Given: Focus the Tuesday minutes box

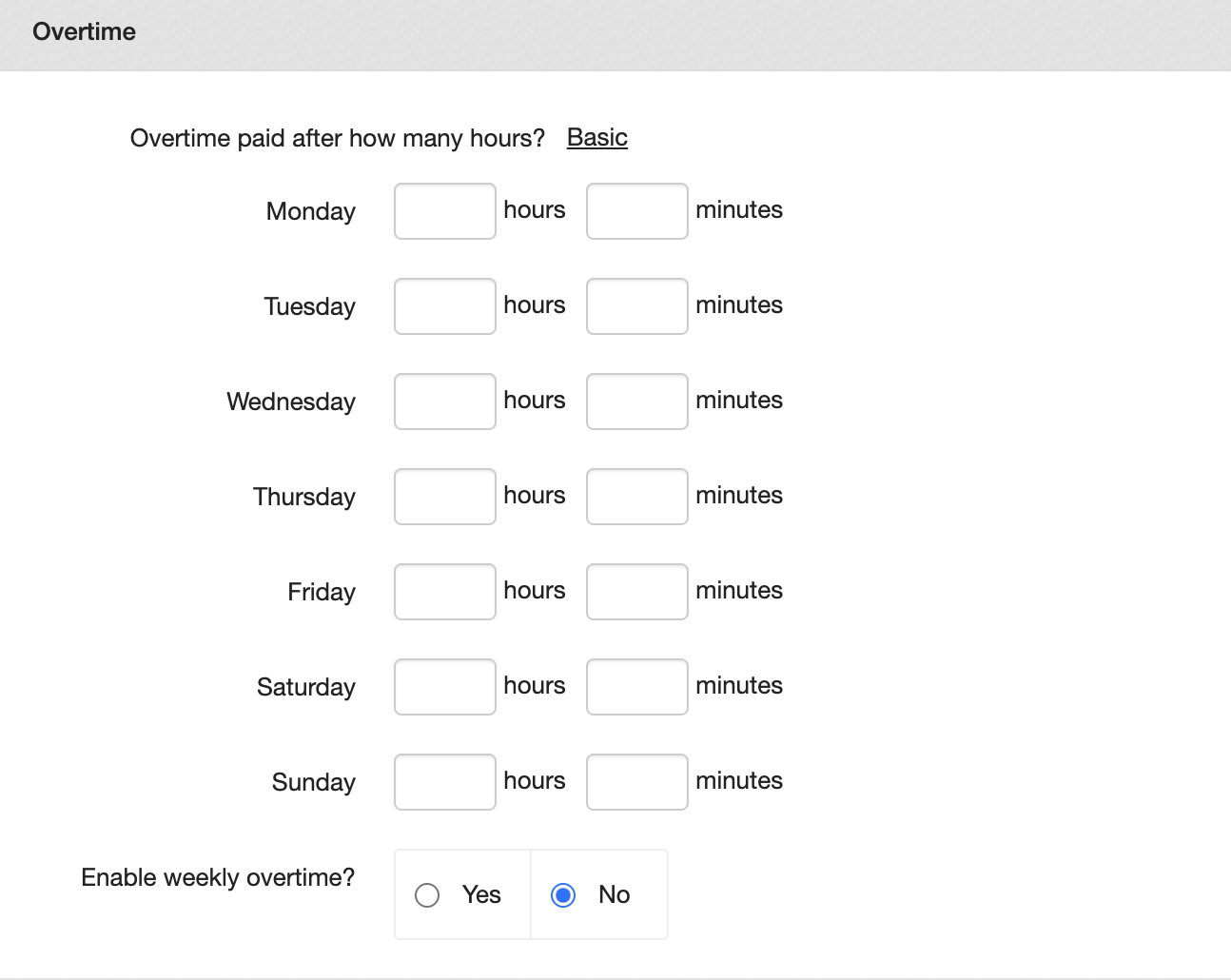Looking at the screenshot, I should tap(636, 306).
